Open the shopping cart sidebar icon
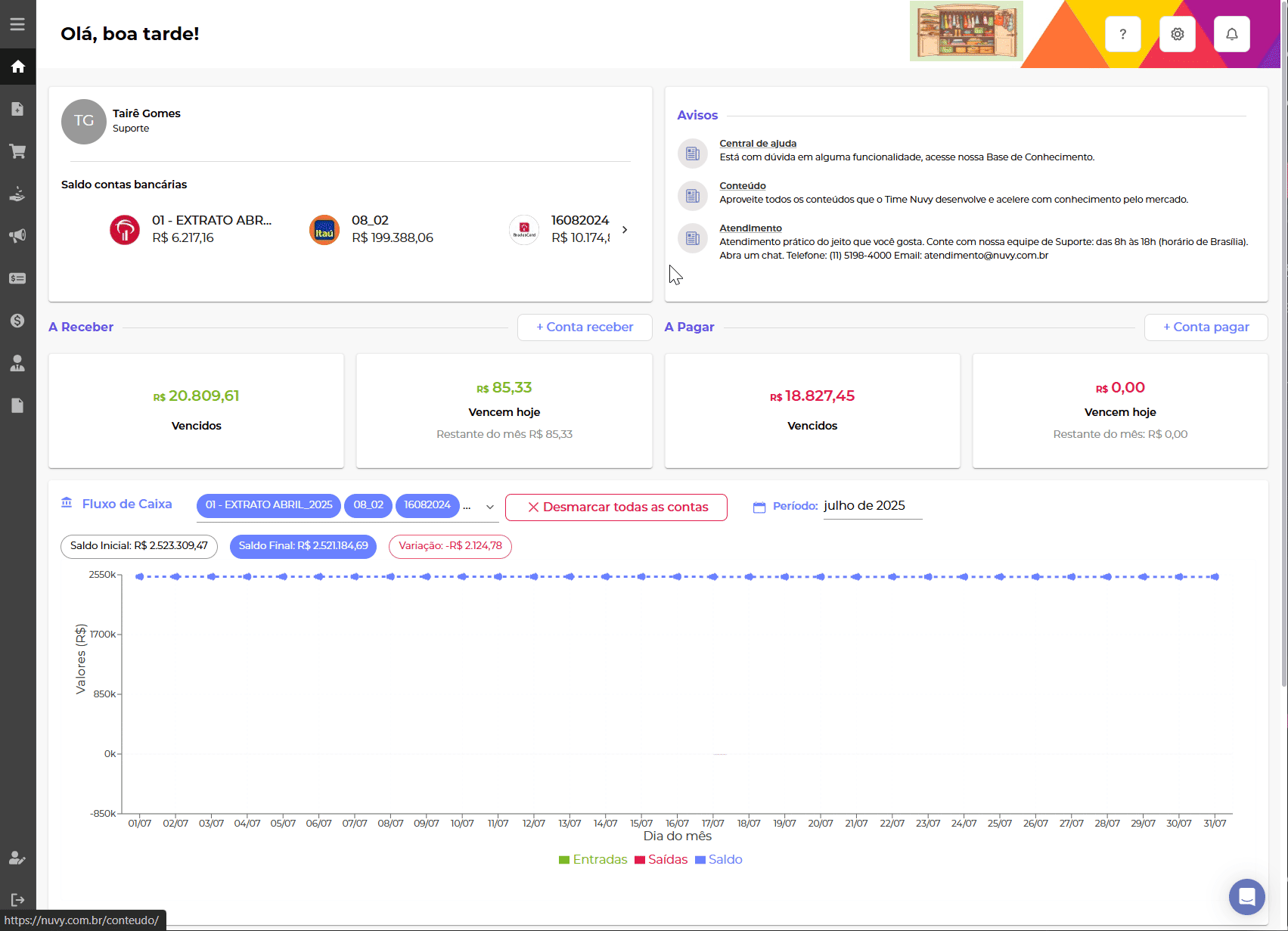Viewport: 1288px width, 931px height. pos(17,151)
